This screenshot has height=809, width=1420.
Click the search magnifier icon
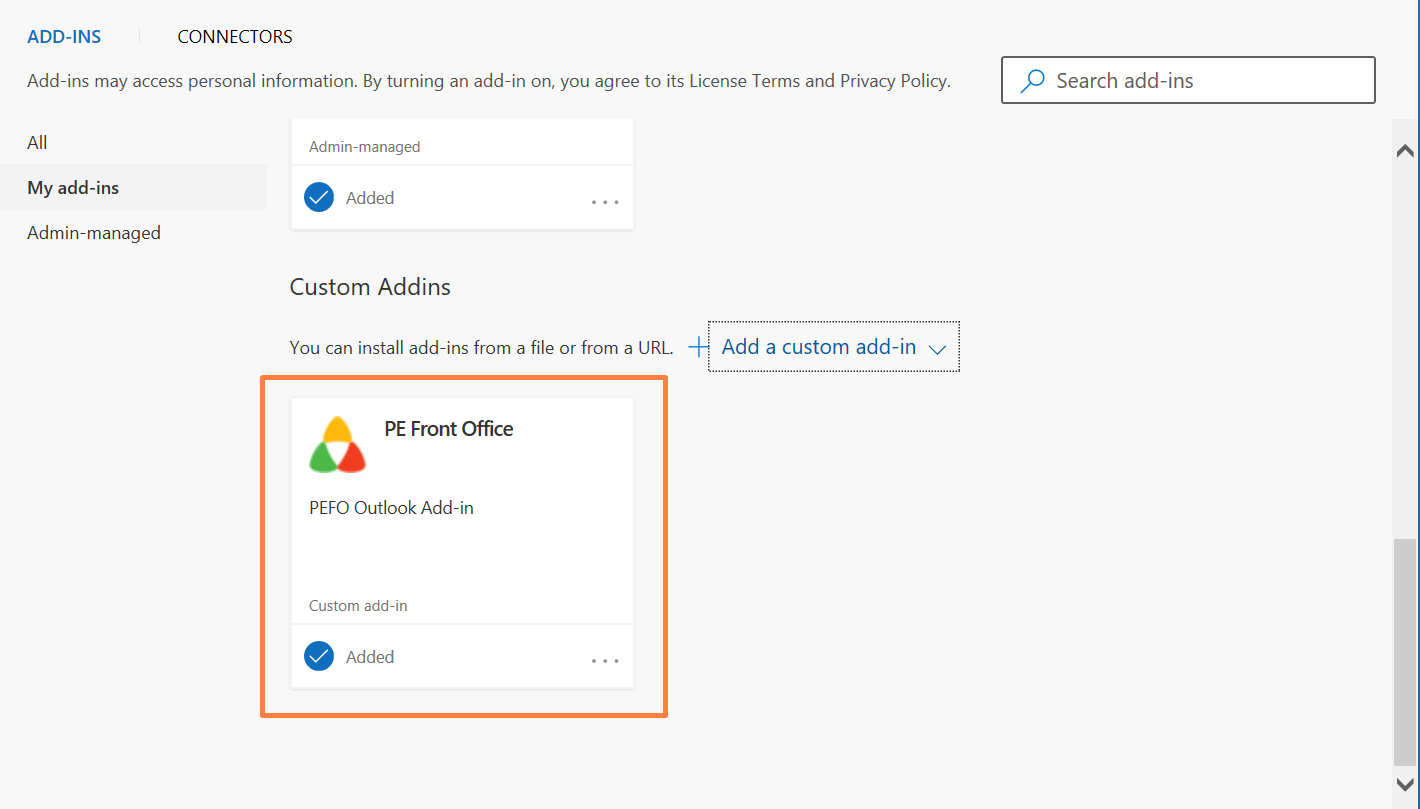(x=1032, y=81)
